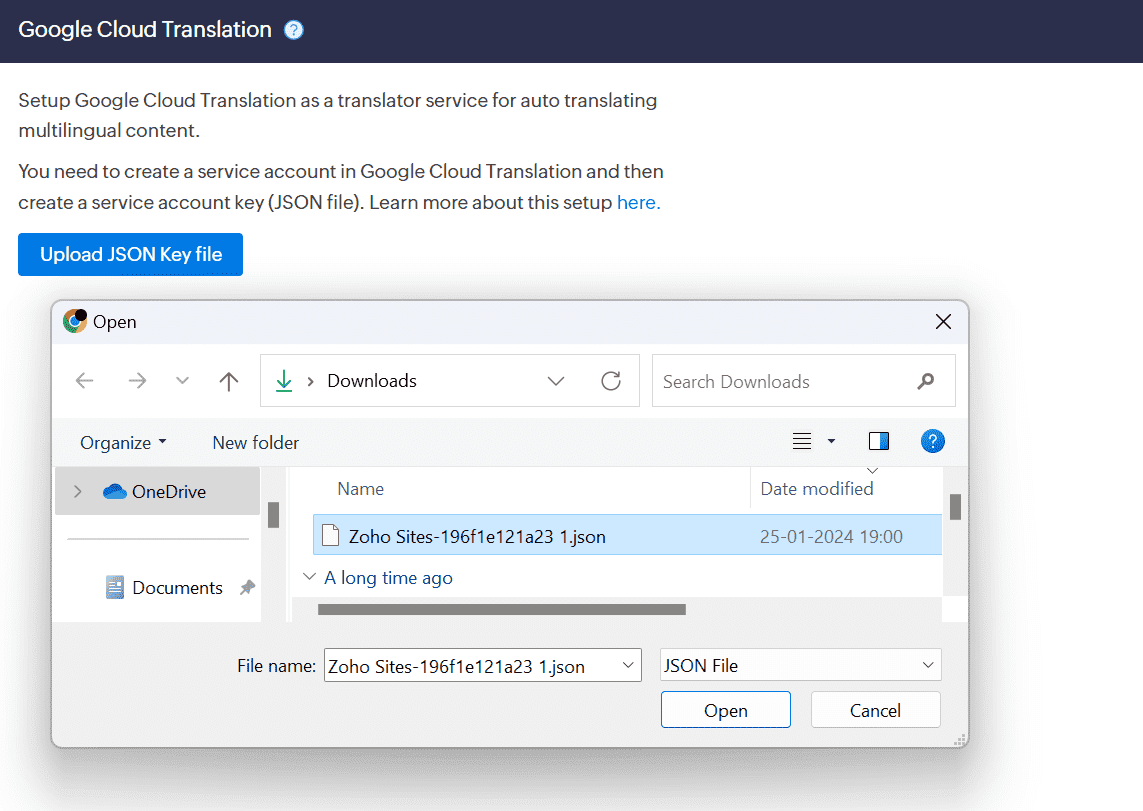Expand the OneDrive tree node

77,492
